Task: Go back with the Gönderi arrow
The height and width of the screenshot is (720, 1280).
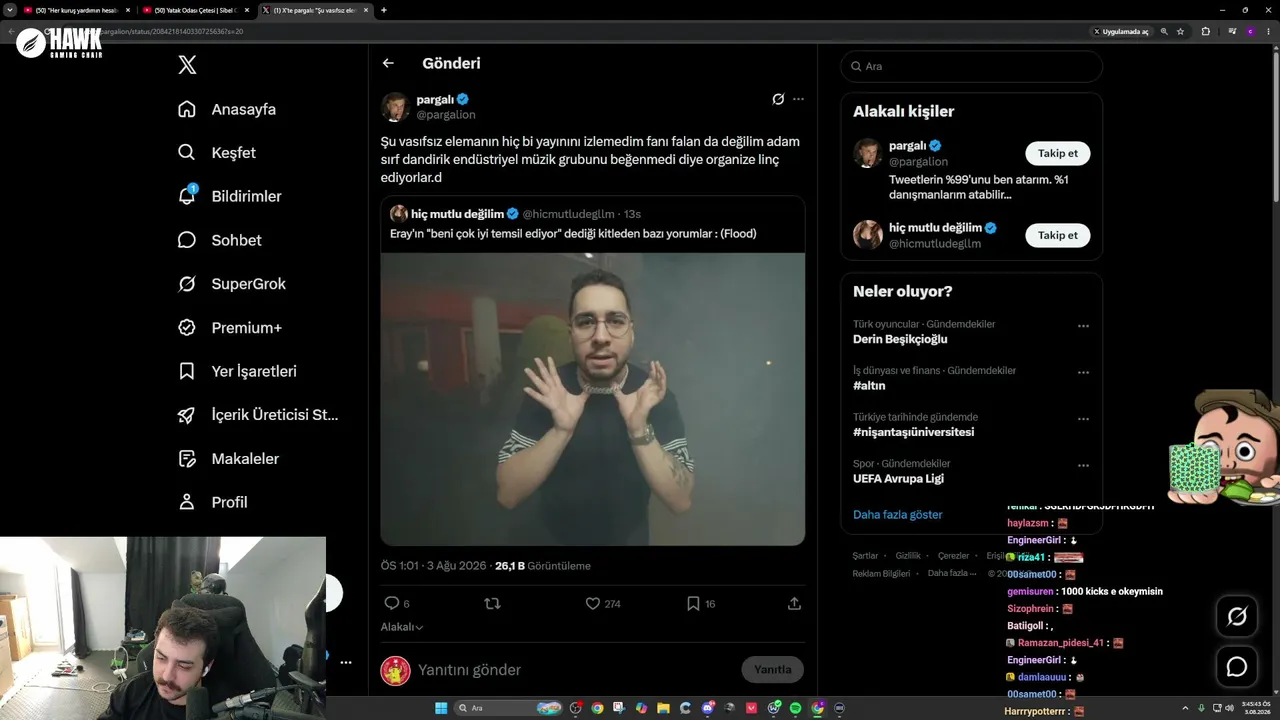Action: coord(388,63)
